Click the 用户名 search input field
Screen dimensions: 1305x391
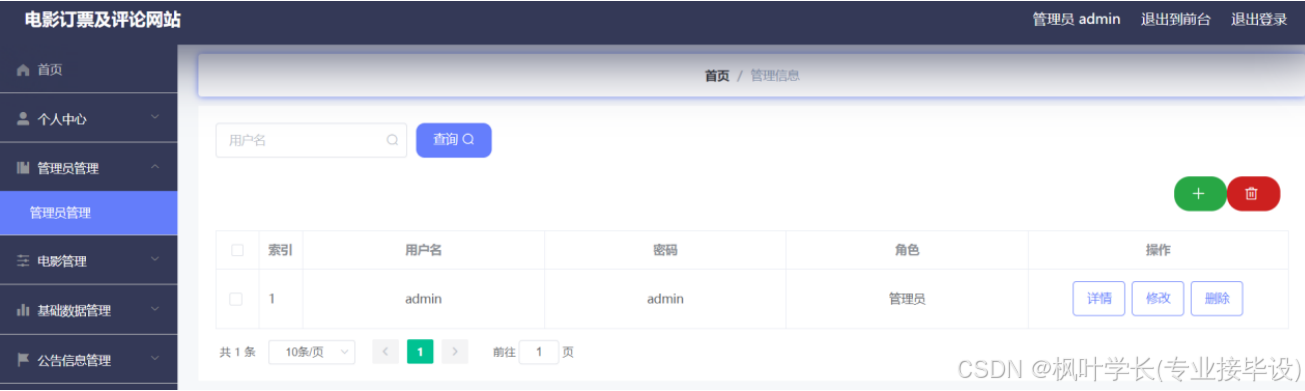click(311, 140)
